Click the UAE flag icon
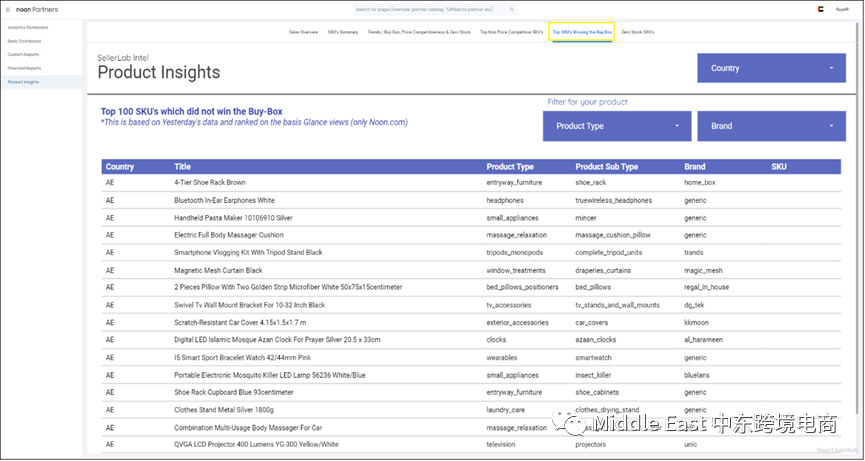Screen dimensions: 865x461 coord(820,9)
